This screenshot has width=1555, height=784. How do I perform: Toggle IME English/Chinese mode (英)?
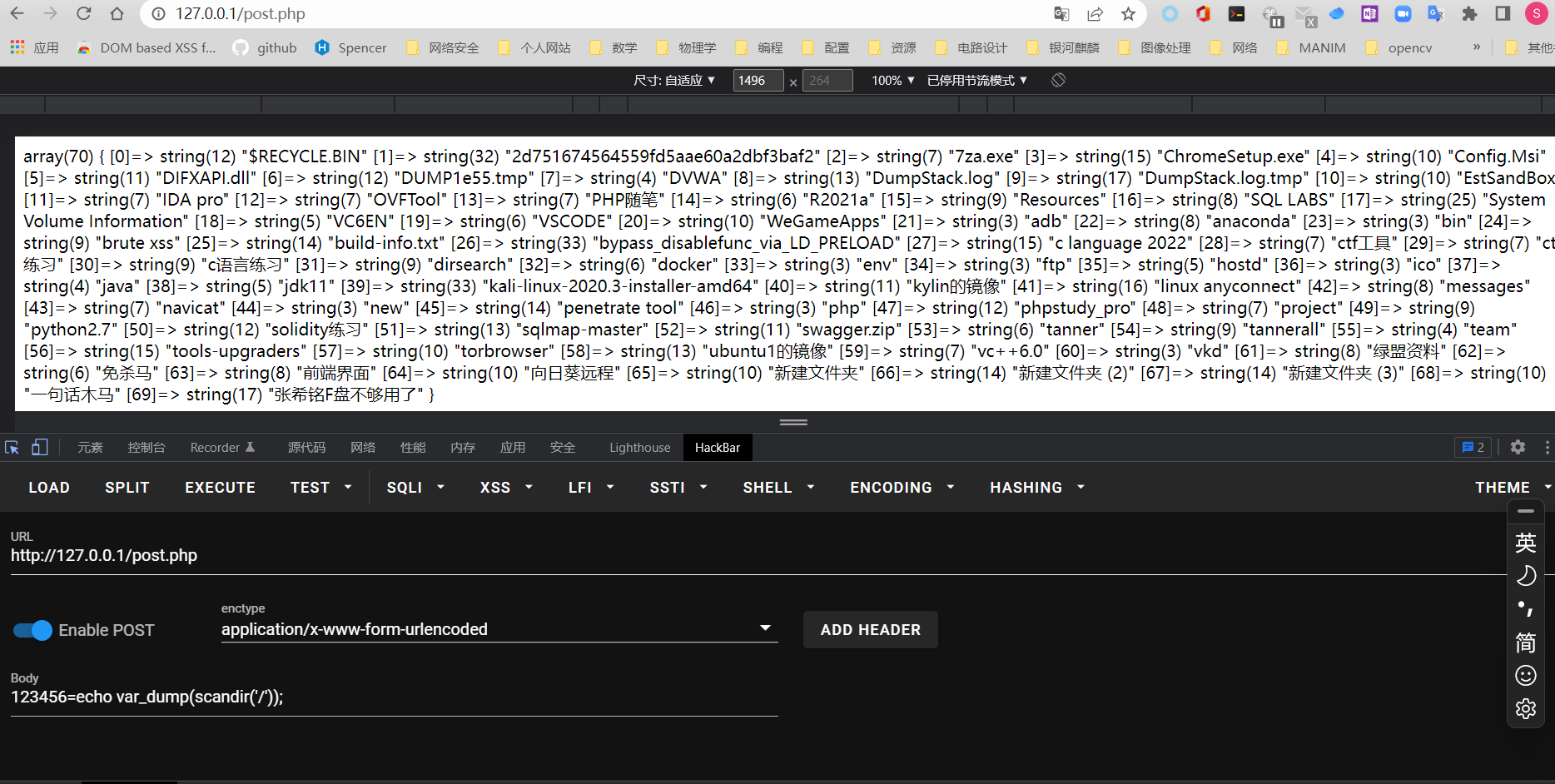[1525, 543]
